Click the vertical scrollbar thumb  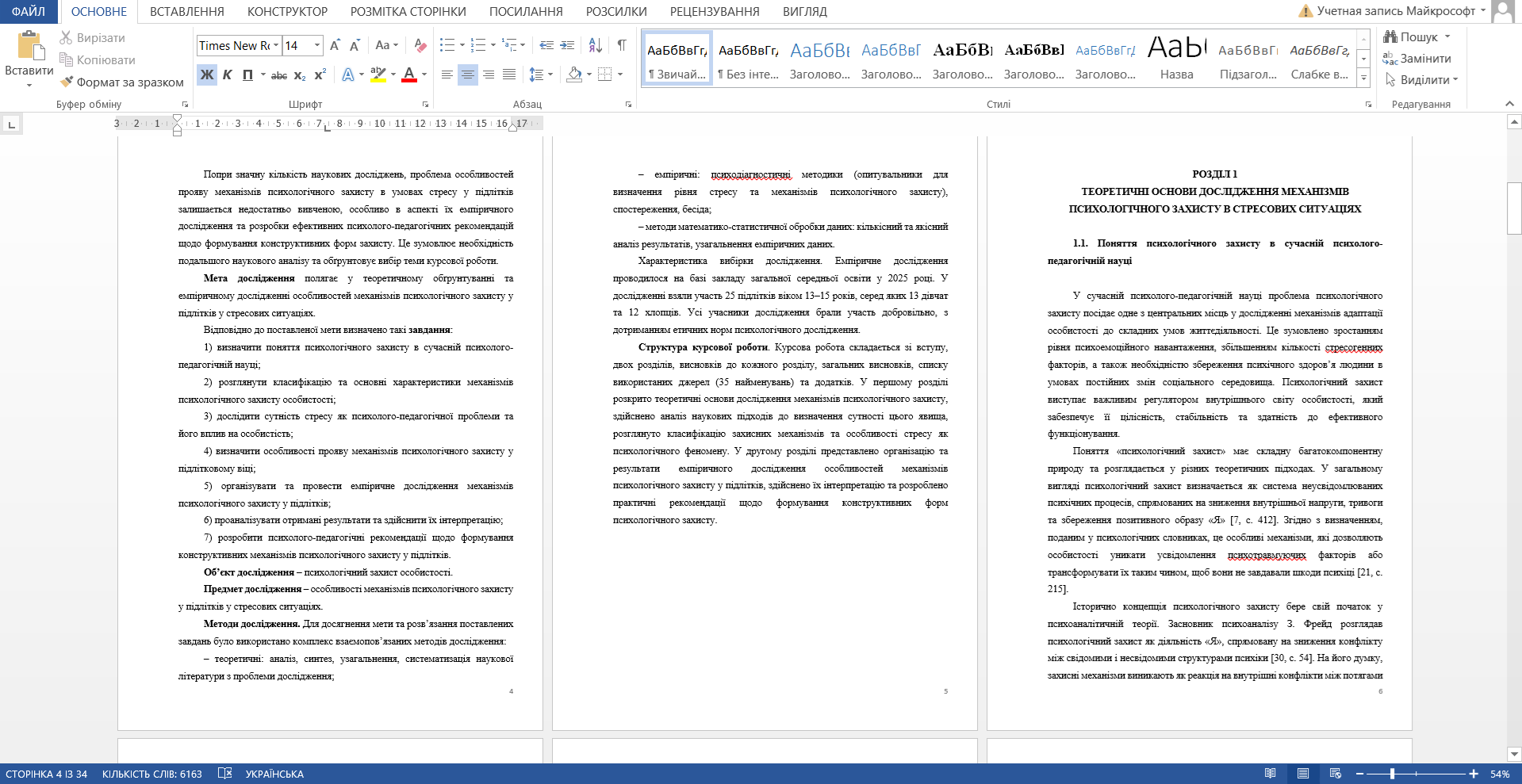(1514, 208)
